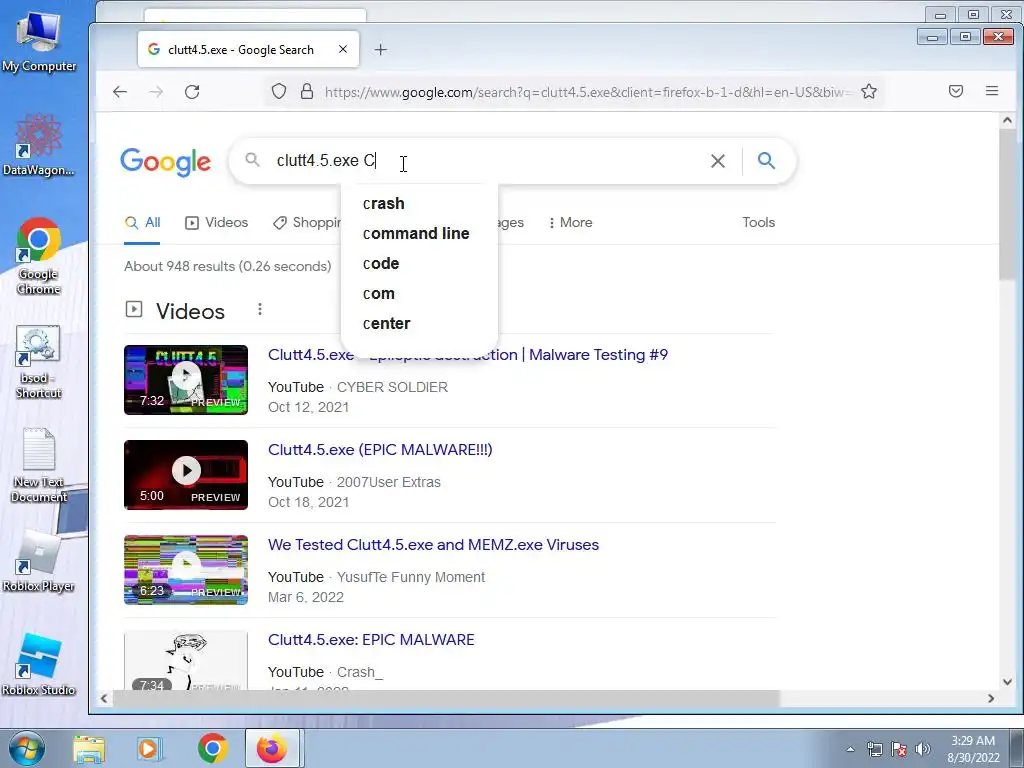1024x768 pixels.
Task: Close the clutt4.5.exe Google Search tab
Action: [x=343, y=50]
